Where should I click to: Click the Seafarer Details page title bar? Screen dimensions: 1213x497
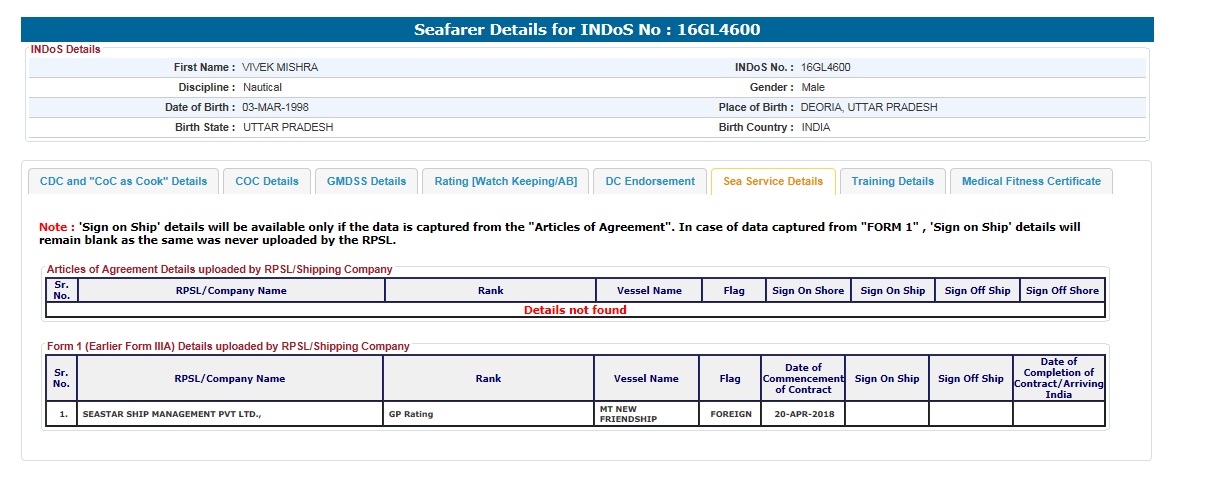587,30
